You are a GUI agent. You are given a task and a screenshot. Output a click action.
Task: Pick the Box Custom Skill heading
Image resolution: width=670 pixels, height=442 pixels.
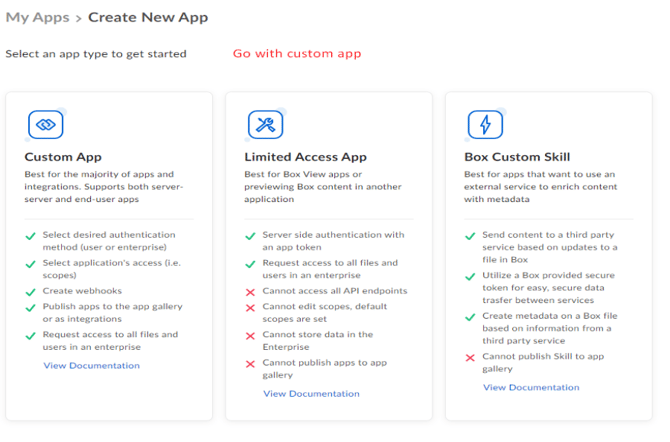click(x=517, y=157)
